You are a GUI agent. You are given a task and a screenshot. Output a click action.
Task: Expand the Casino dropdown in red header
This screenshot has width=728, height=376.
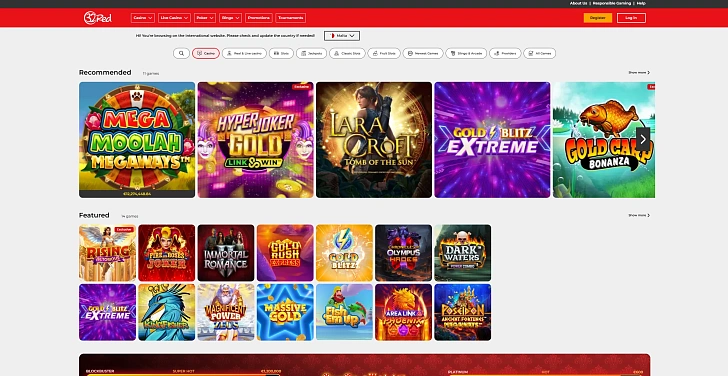[x=143, y=18]
